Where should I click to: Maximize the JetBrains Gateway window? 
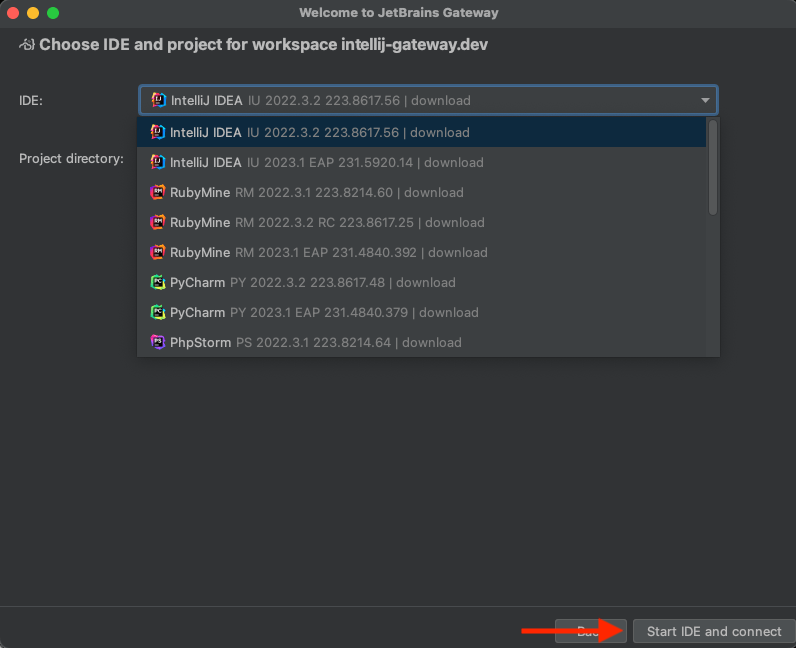[x=53, y=13]
